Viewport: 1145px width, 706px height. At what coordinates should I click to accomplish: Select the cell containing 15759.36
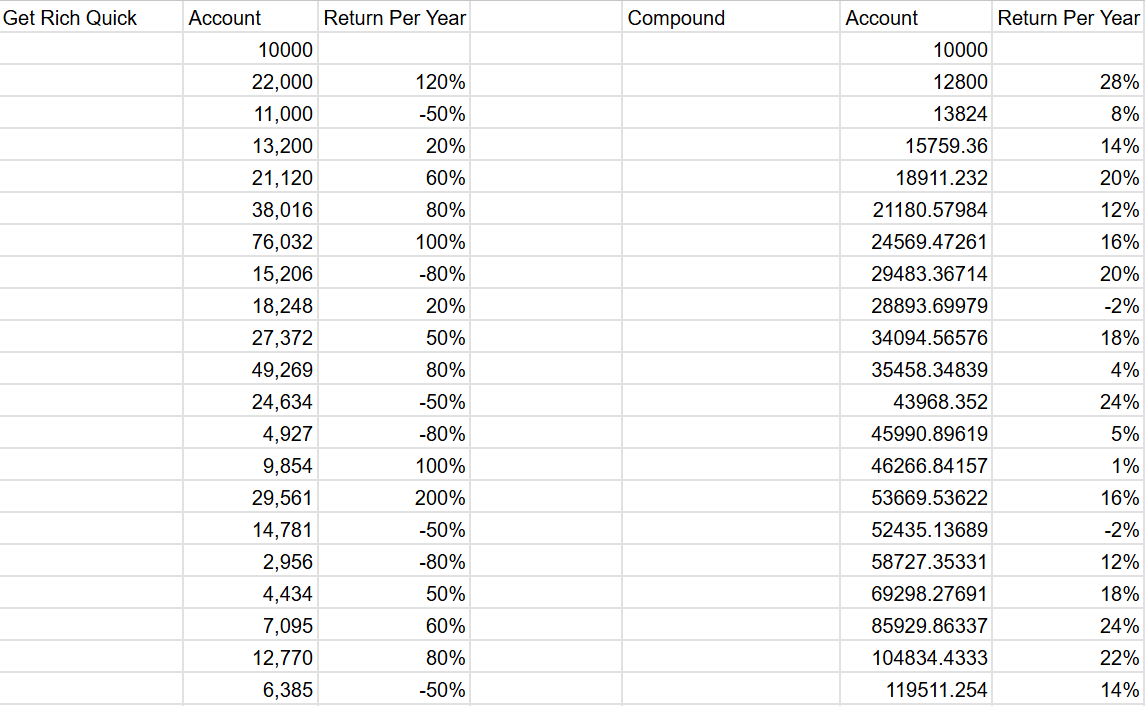[x=916, y=145]
